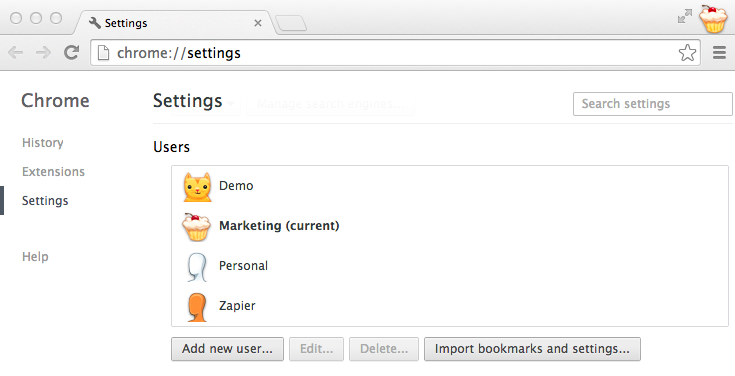Reload the page with the refresh icon

(x=71, y=53)
